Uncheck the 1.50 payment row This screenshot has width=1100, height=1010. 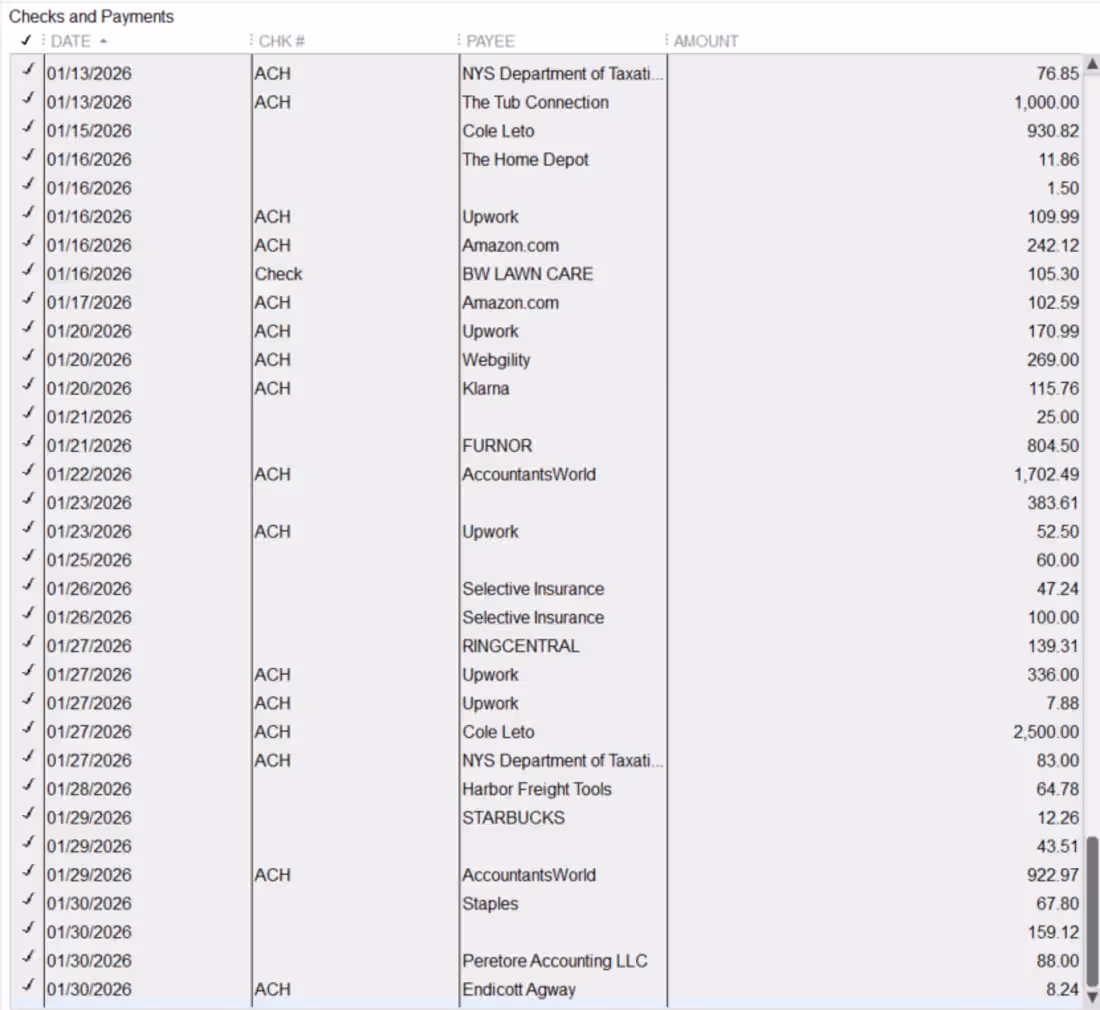(28, 184)
